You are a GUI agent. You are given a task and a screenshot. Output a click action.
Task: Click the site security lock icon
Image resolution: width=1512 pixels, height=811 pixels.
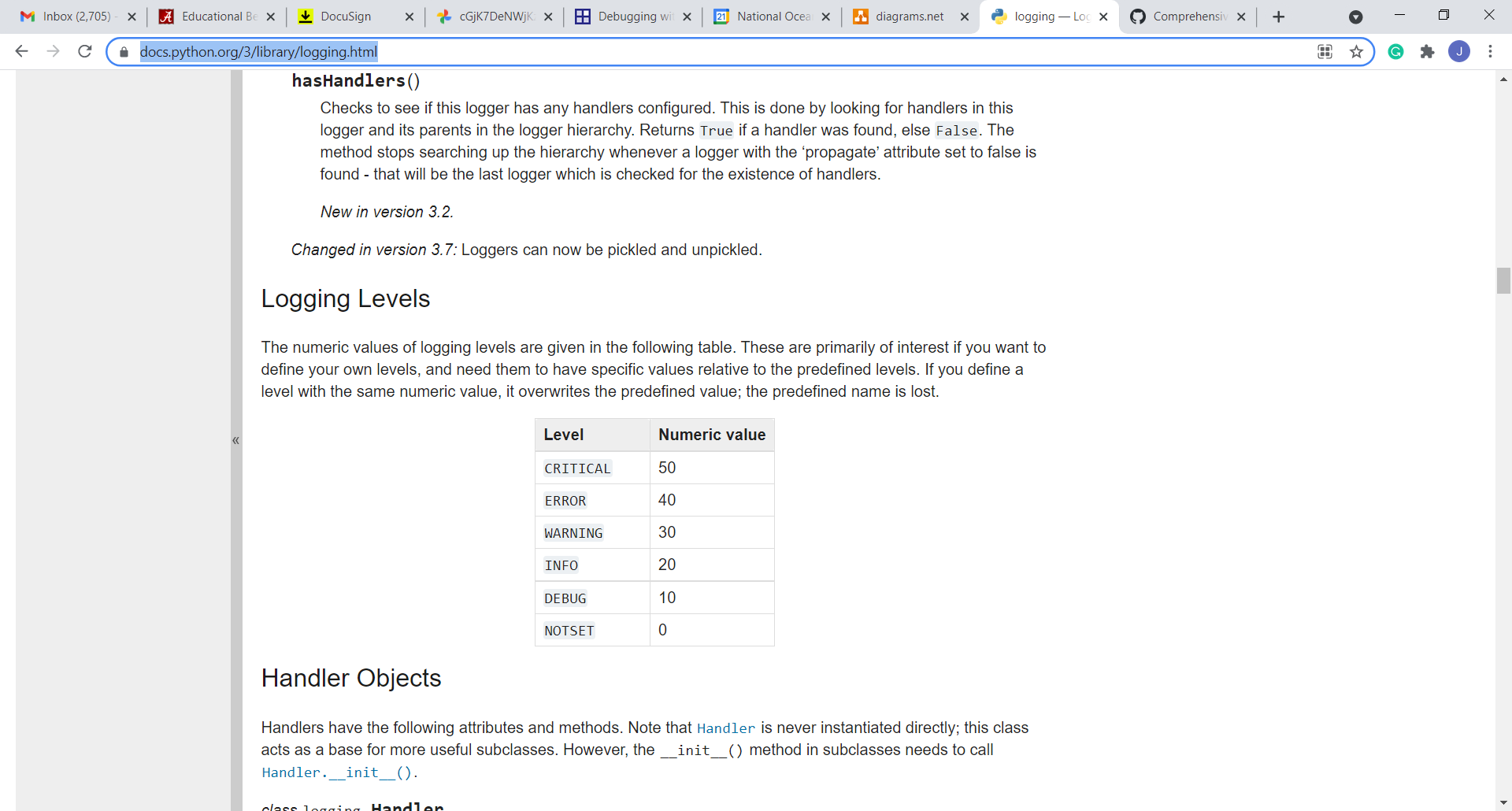(123, 51)
